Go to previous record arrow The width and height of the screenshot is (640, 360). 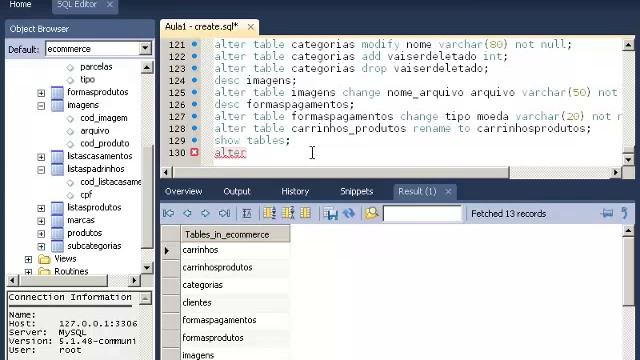point(187,213)
